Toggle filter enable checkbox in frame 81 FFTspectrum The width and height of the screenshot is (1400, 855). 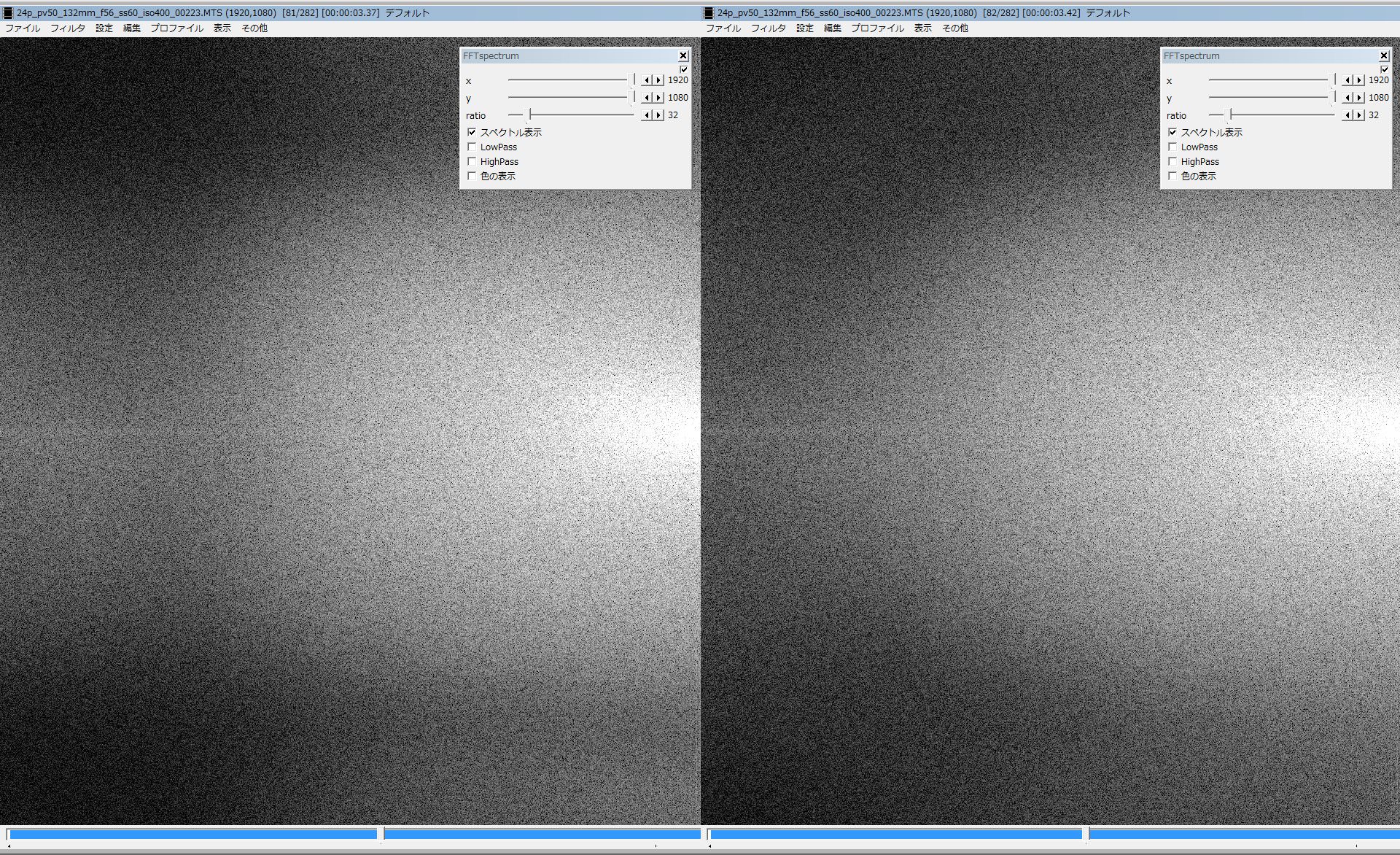point(684,69)
